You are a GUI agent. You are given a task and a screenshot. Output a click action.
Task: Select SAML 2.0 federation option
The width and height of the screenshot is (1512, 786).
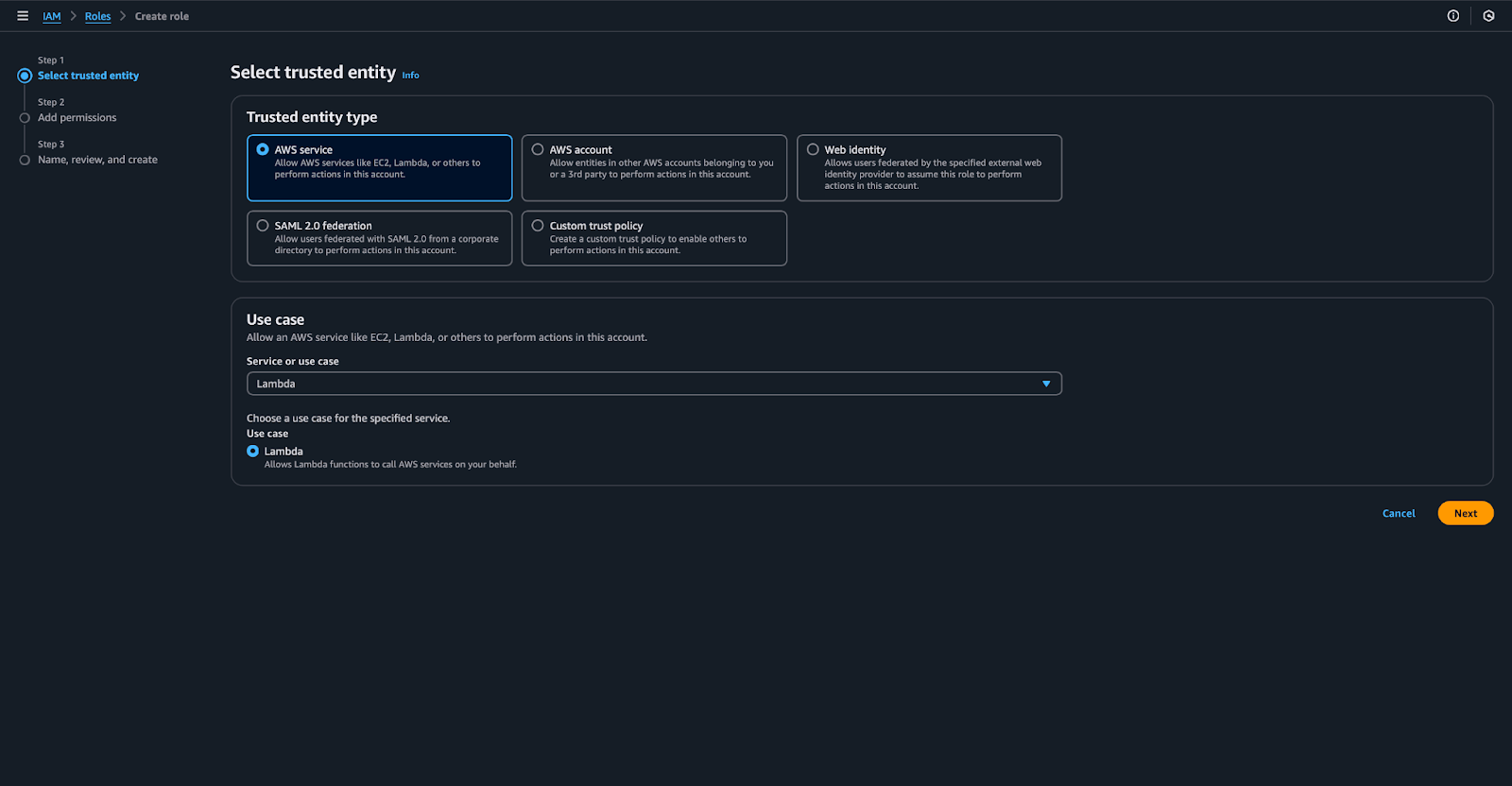coord(263,226)
